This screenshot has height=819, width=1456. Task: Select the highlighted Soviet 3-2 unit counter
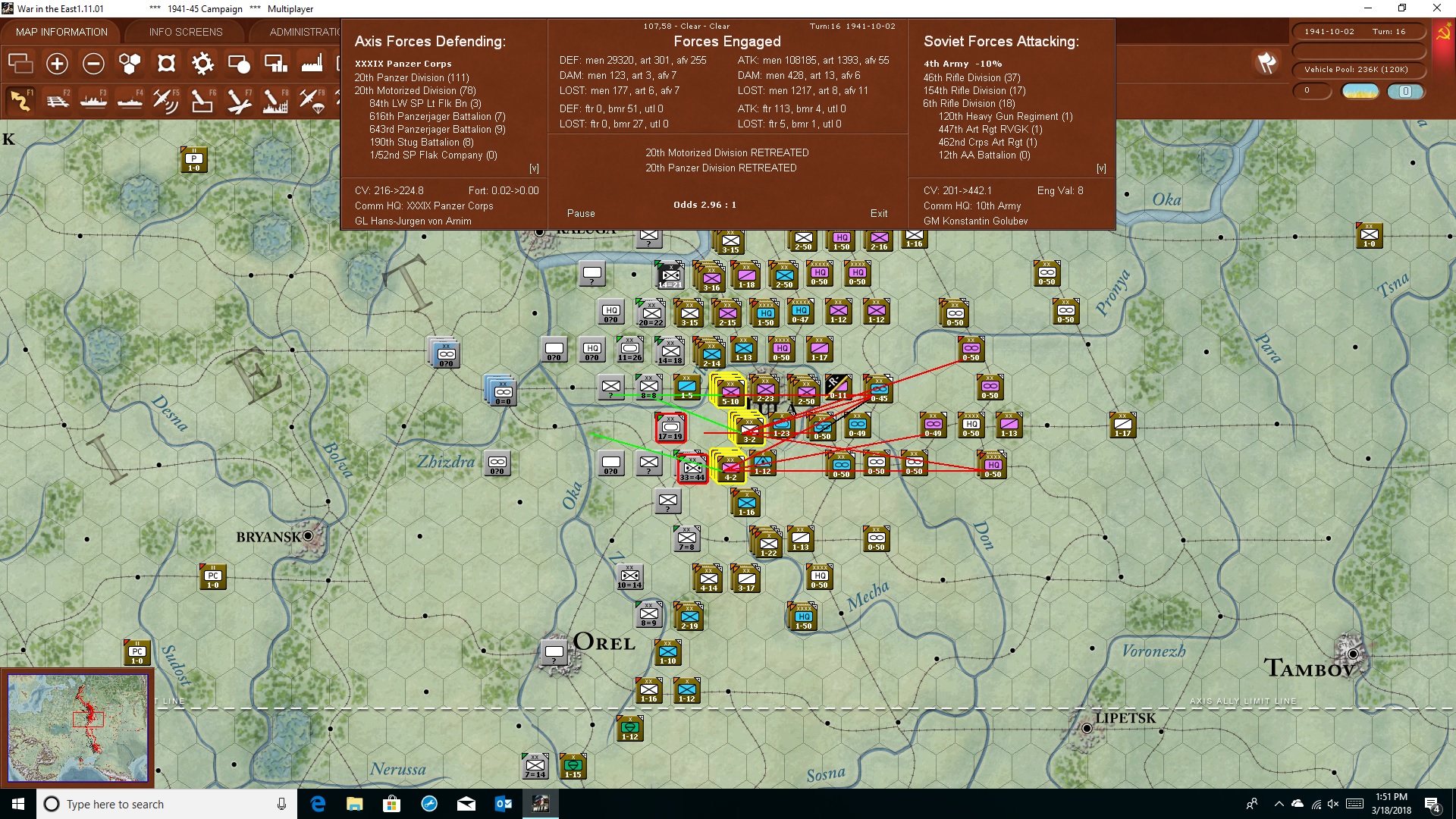(x=749, y=431)
